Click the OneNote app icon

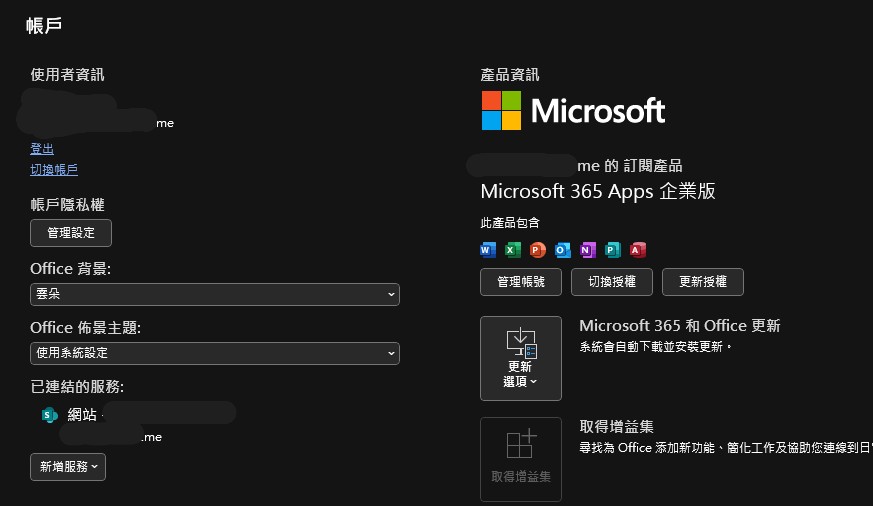pos(588,250)
